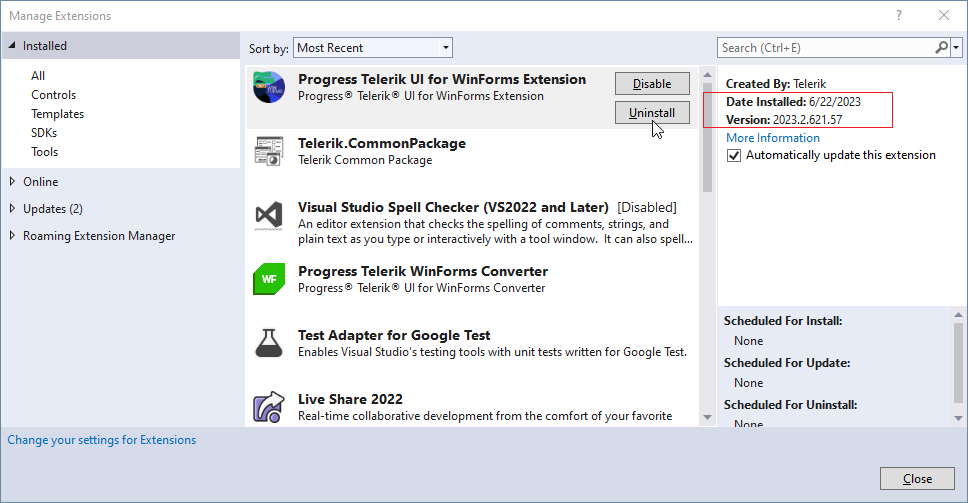Viewport: 968px width, 503px height.
Task: Select the Telerik.CommonPackage title
Action: click(382, 143)
